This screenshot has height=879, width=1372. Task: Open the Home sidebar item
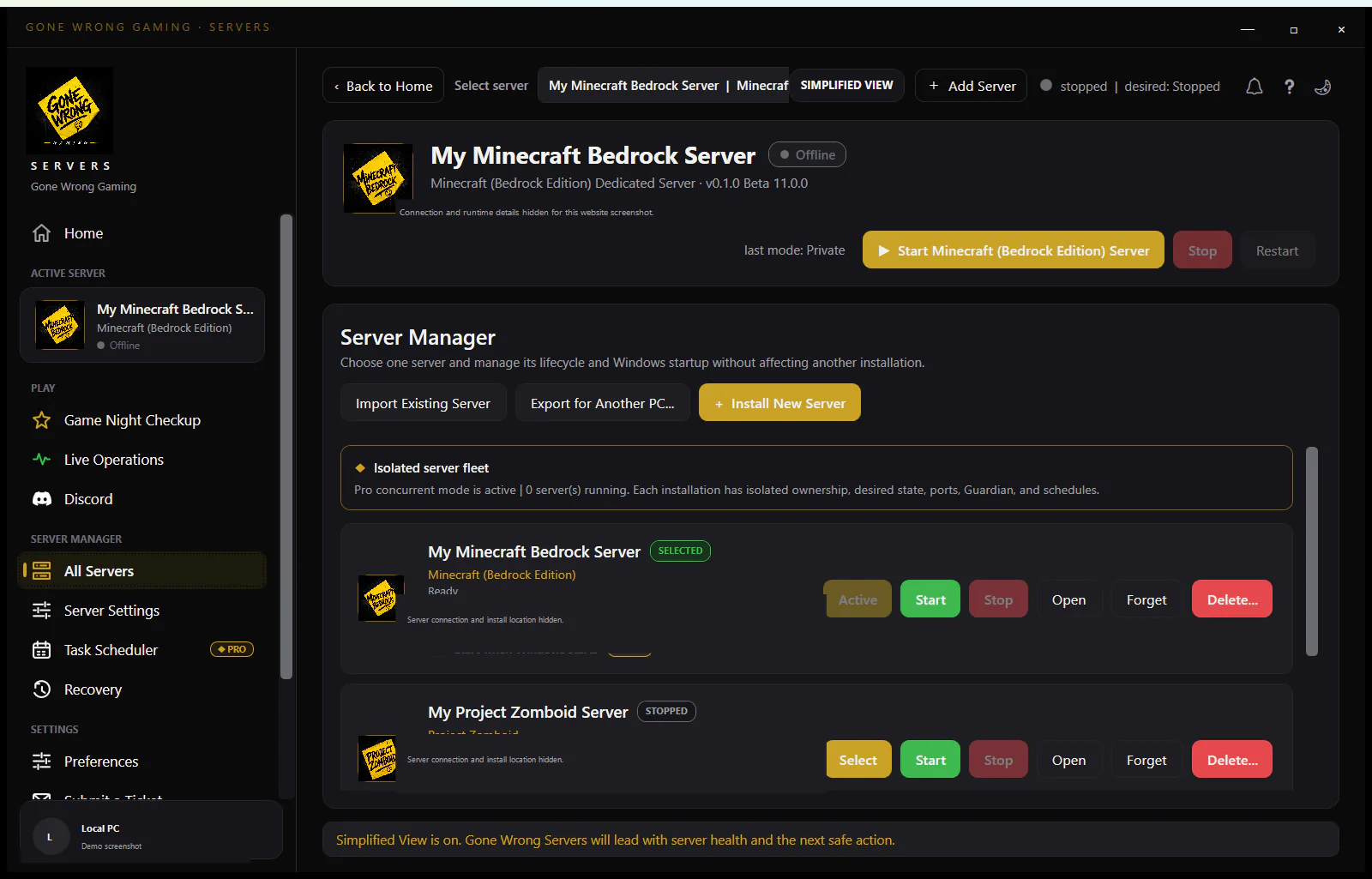pos(143,233)
